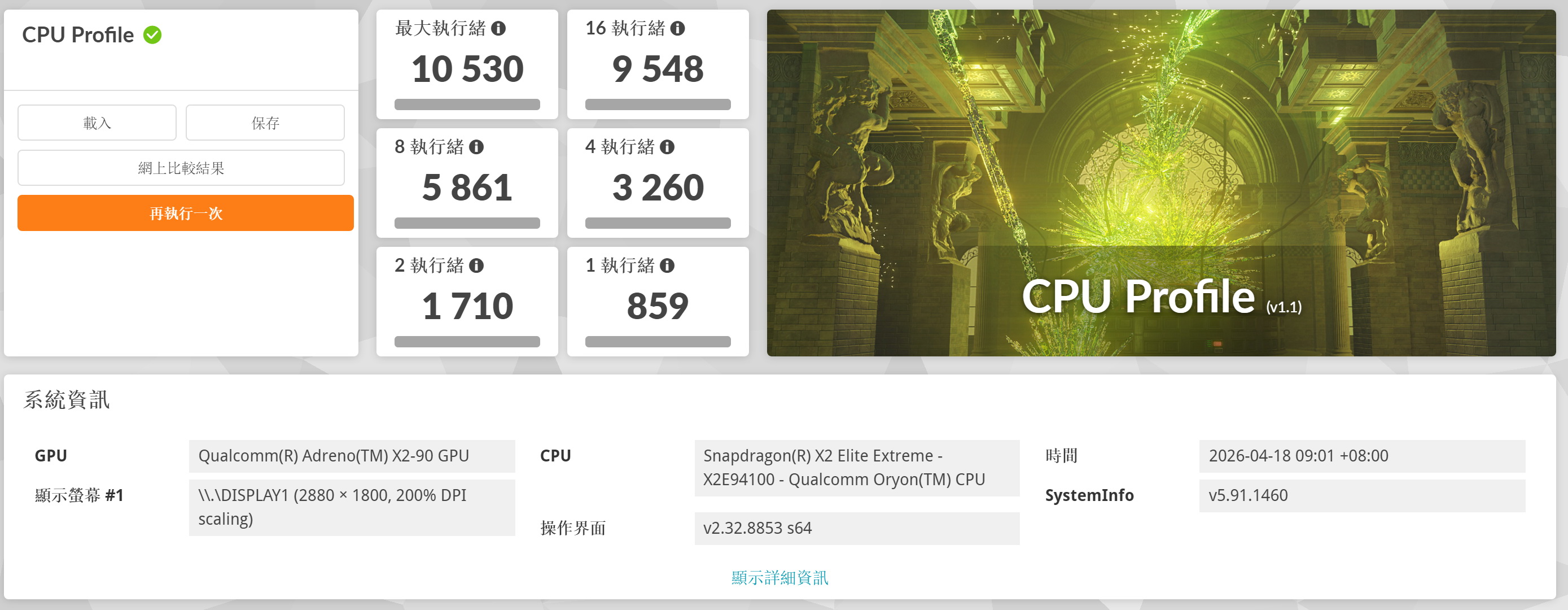
Task: Click 網上比較結果 button
Action: (x=181, y=168)
